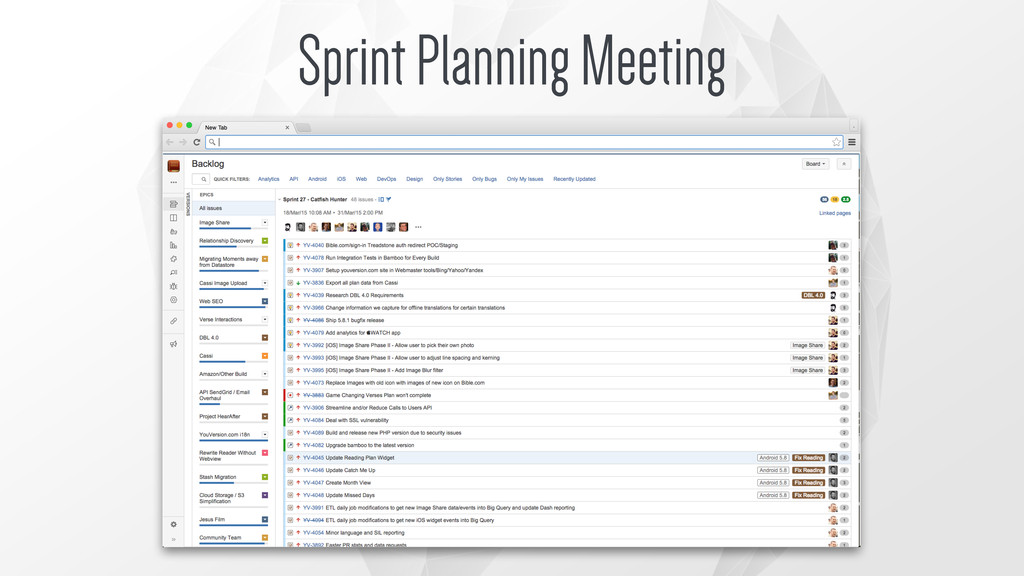
Task: Click priority arrow on YV-3836 row
Action: coord(298,283)
